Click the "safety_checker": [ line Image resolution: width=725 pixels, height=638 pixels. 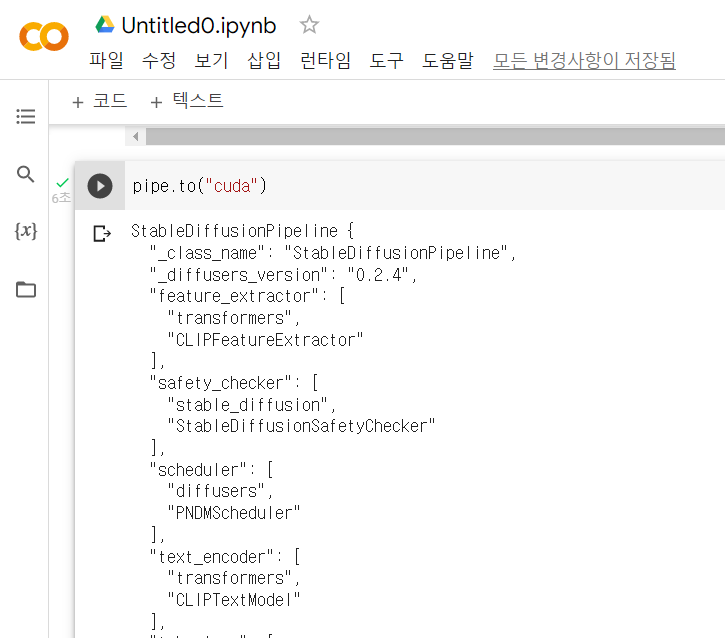tap(233, 383)
